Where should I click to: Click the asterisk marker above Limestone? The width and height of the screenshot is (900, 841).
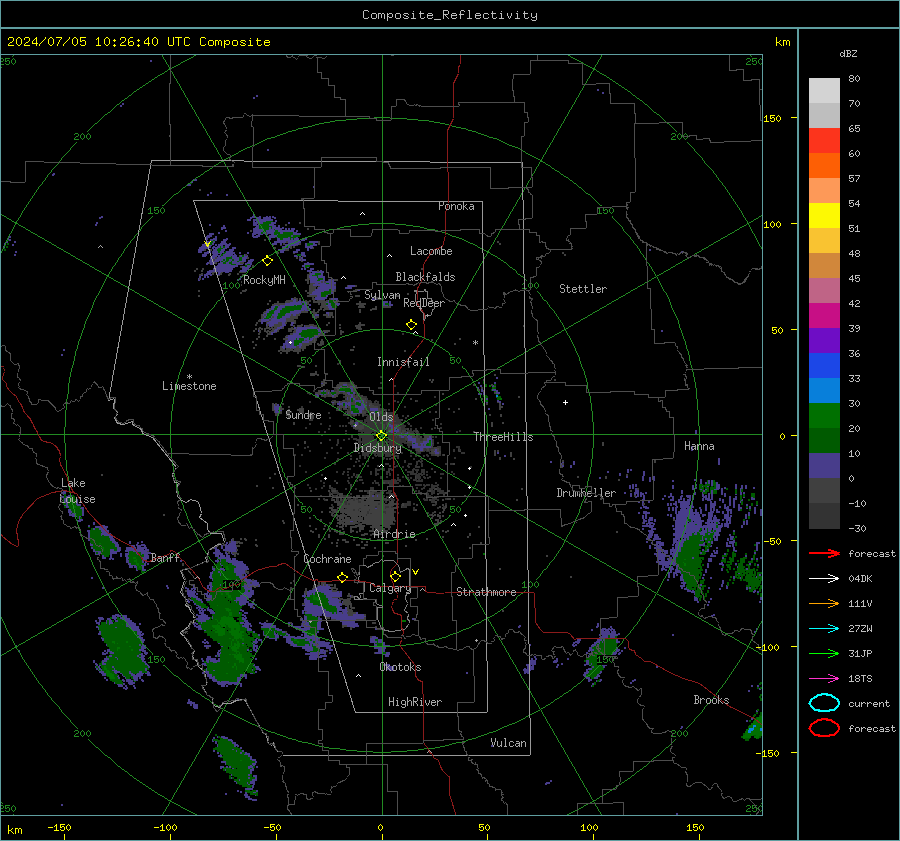(x=189, y=377)
